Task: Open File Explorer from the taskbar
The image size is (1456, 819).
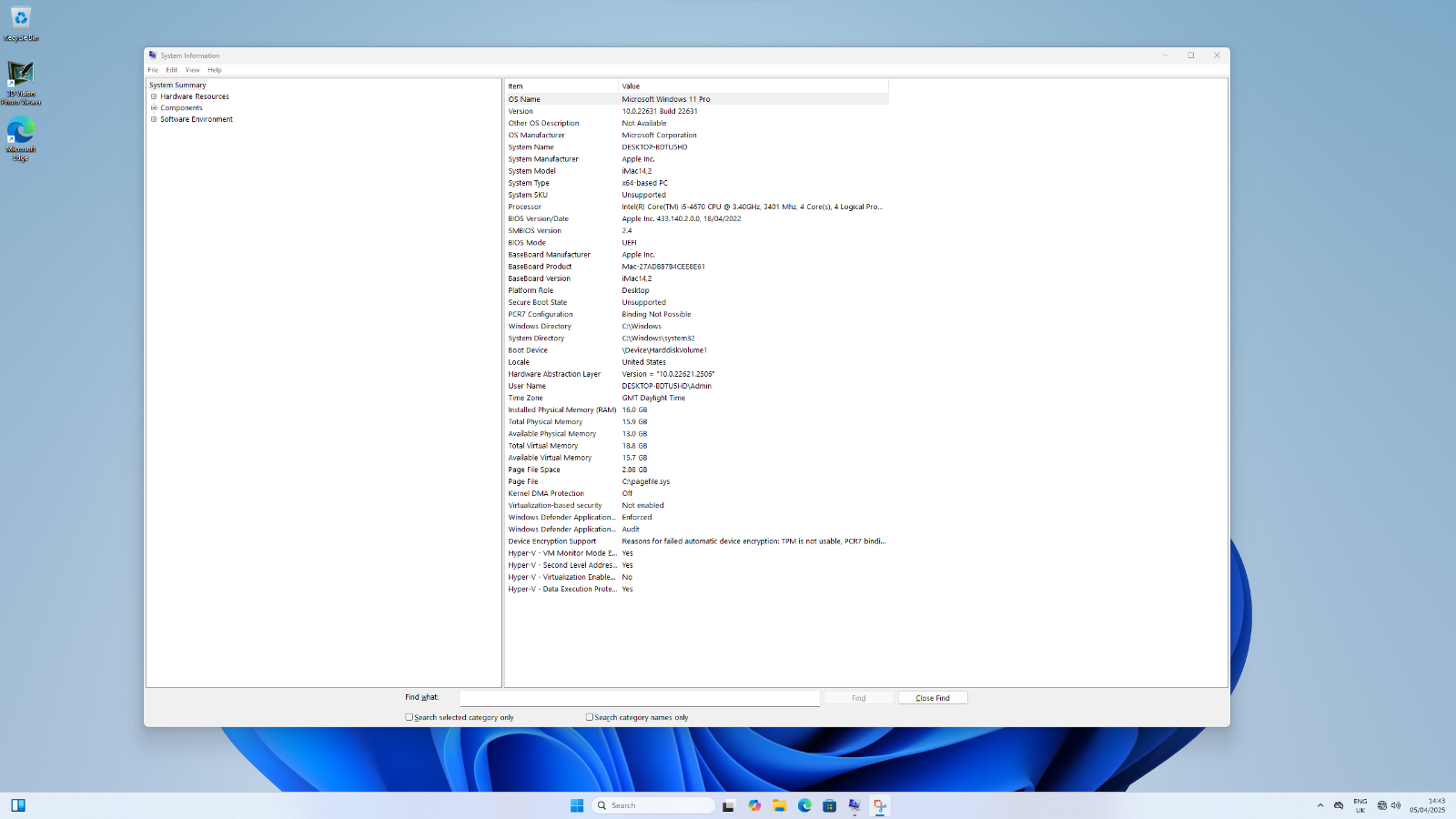Action: click(x=780, y=805)
